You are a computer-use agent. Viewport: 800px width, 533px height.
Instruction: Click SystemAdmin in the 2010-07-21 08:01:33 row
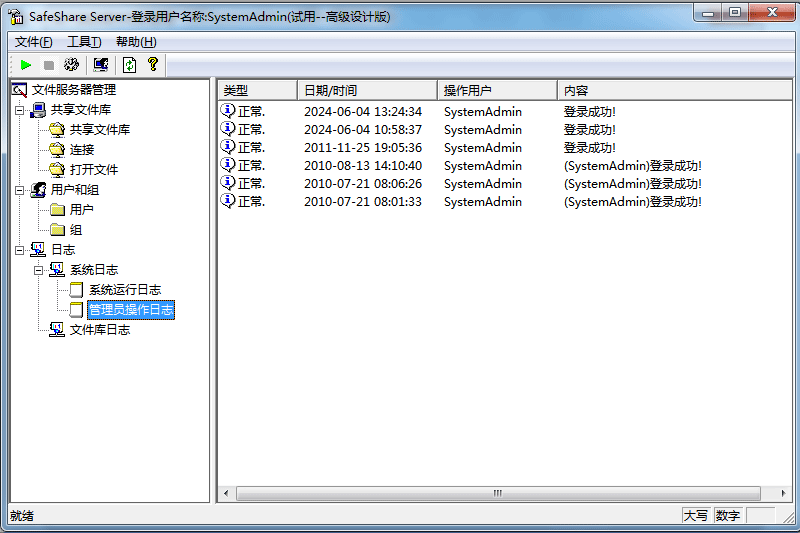pos(483,202)
